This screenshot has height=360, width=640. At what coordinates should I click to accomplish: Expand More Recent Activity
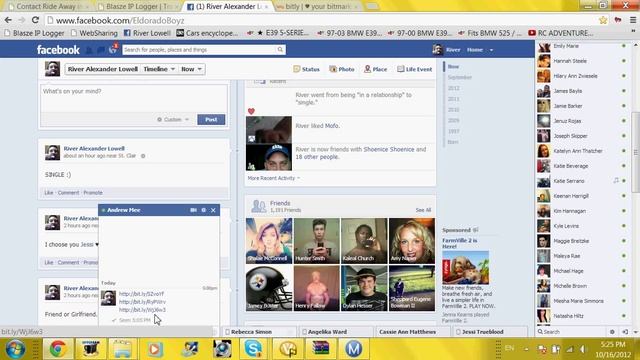273,178
